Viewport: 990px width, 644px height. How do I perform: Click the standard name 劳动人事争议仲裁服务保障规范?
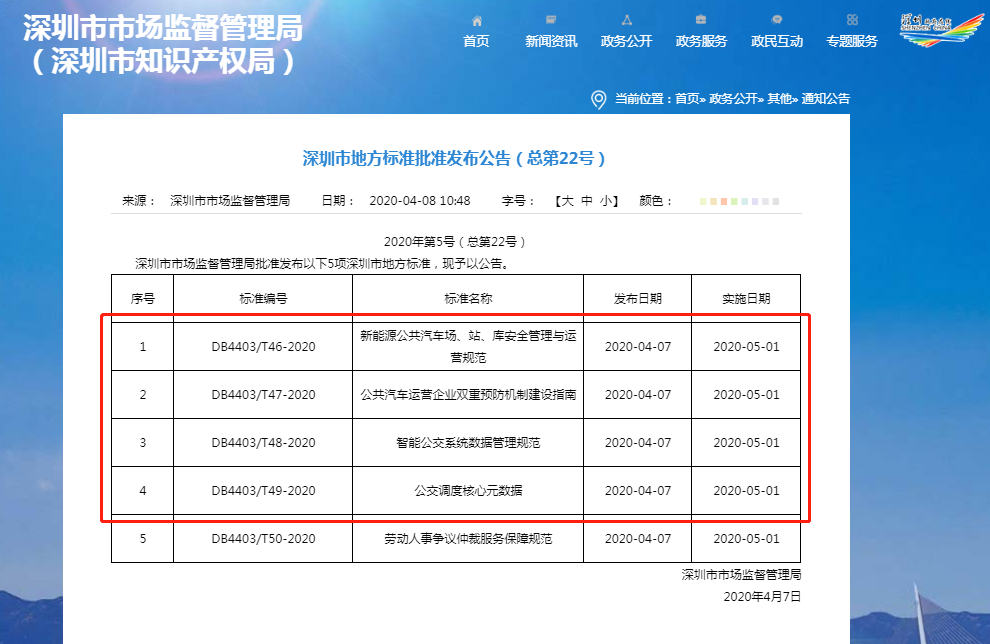point(468,539)
